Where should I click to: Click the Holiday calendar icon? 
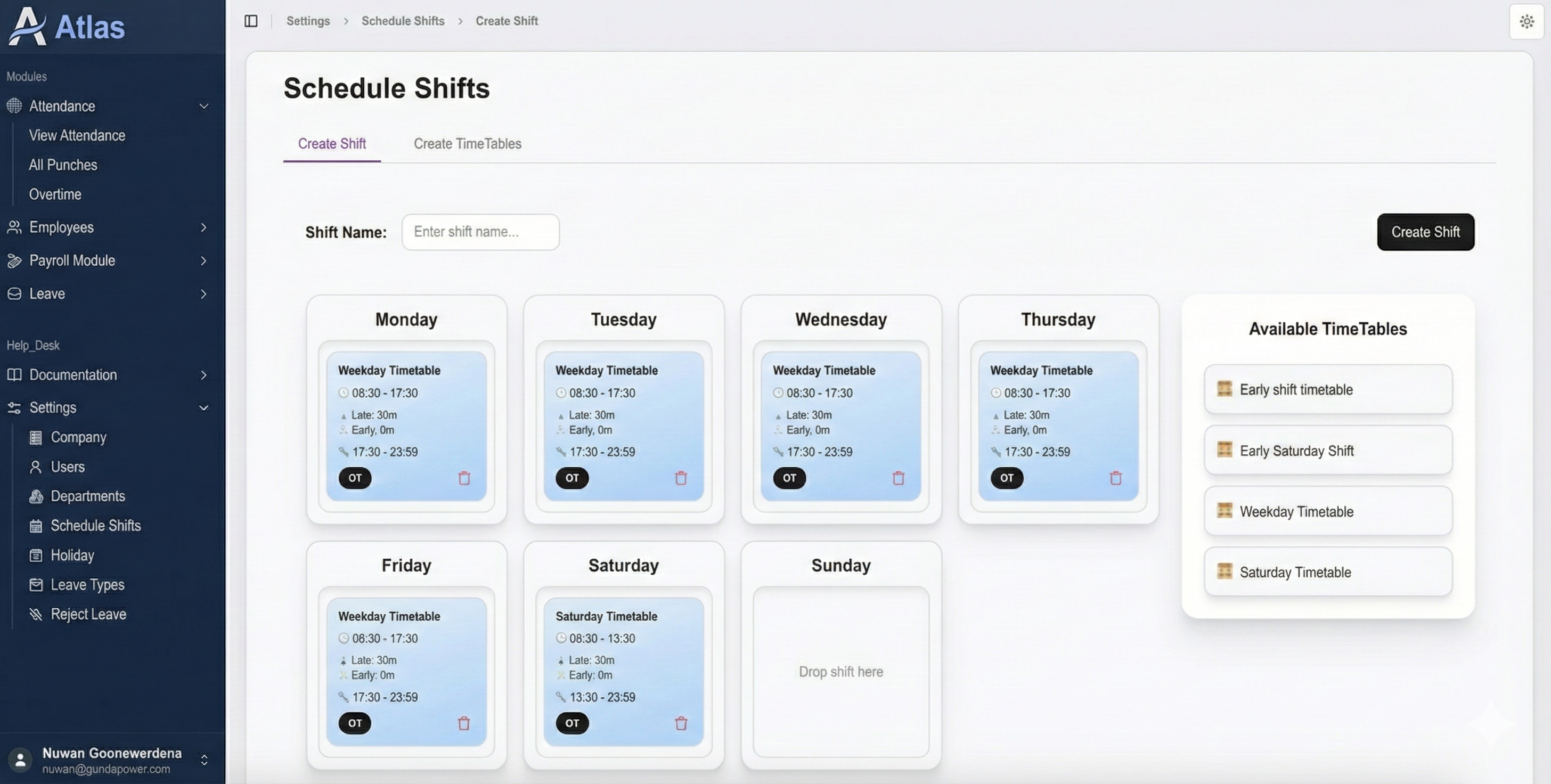pyautogui.click(x=36, y=555)
